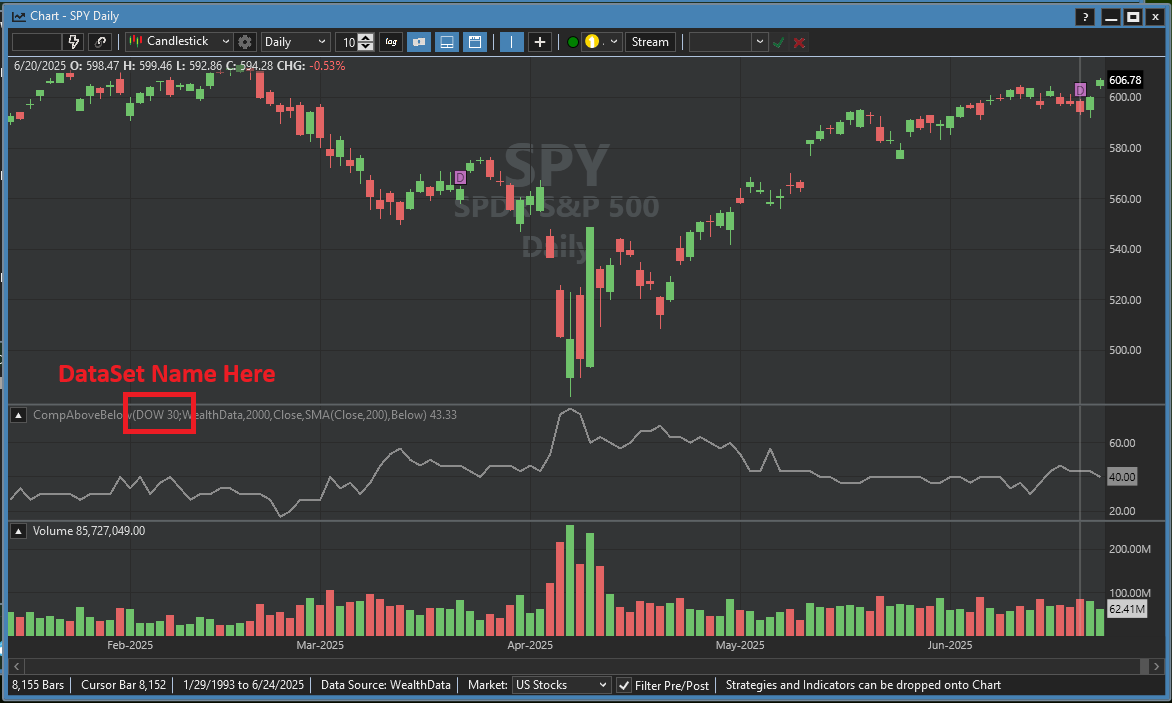Click the Stream button
Screen dimensions: 1172x703
(650, 42)
